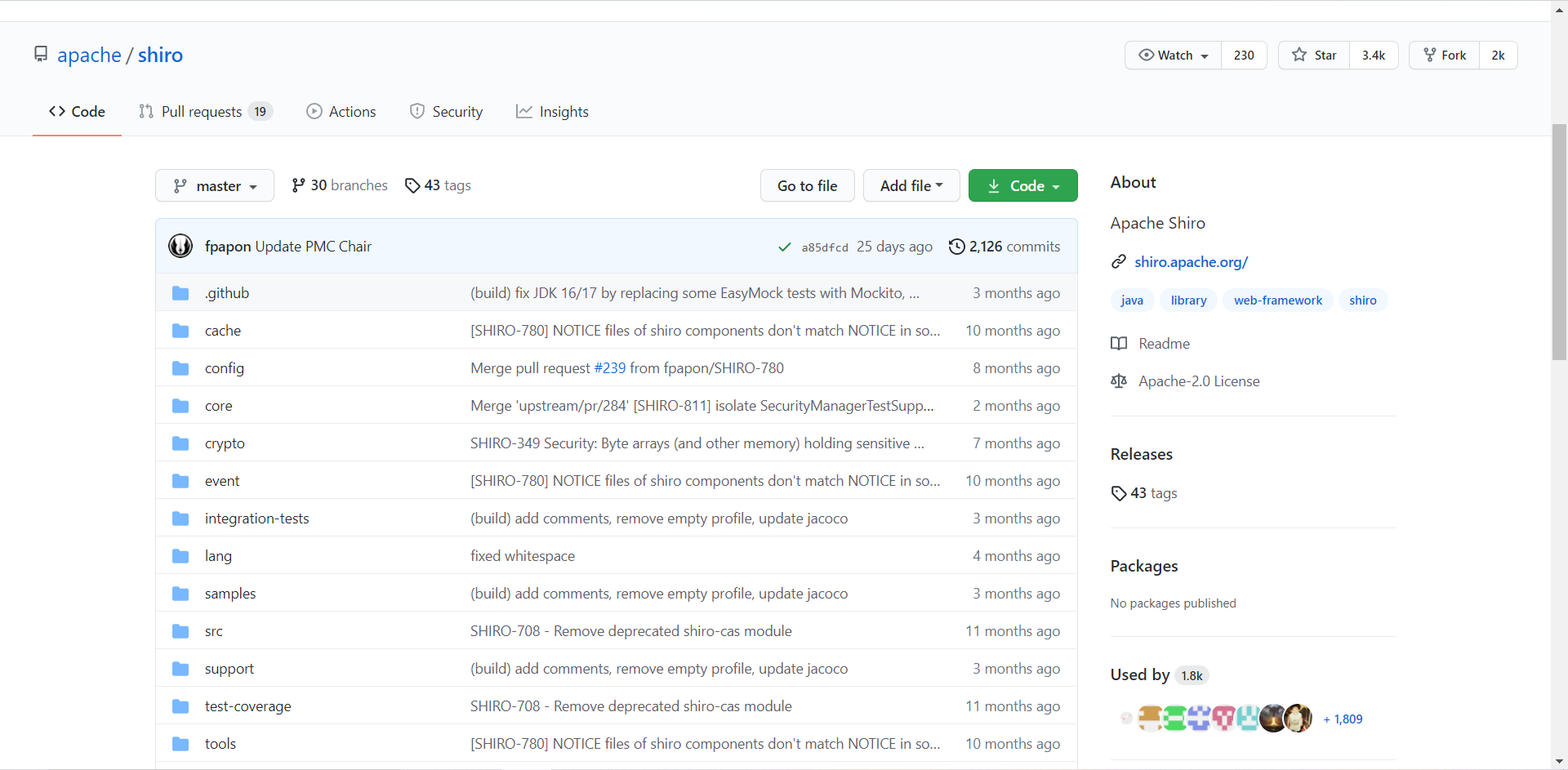1568x770 pixels.
Task: Click the java topic tag
Action: pyautogui.click(x=1132, y=300)
